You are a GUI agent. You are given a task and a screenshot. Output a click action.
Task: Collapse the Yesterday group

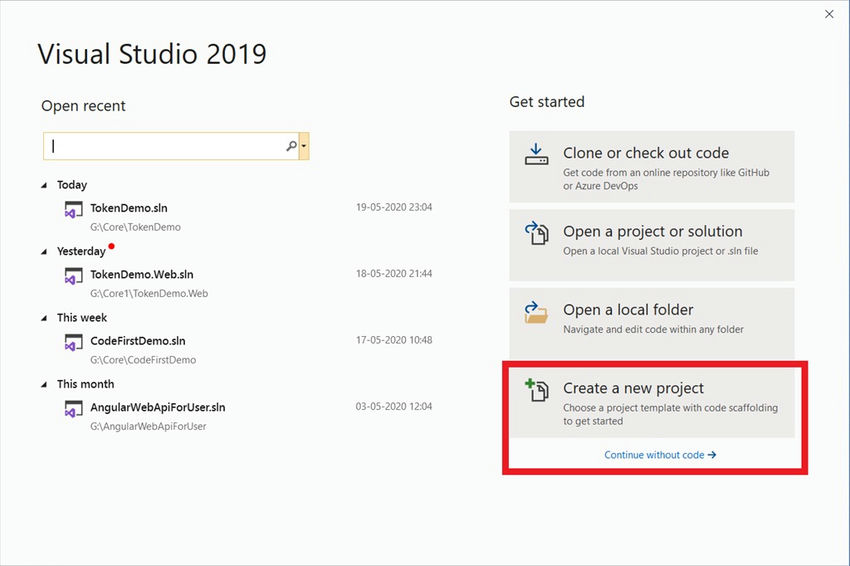44,252
